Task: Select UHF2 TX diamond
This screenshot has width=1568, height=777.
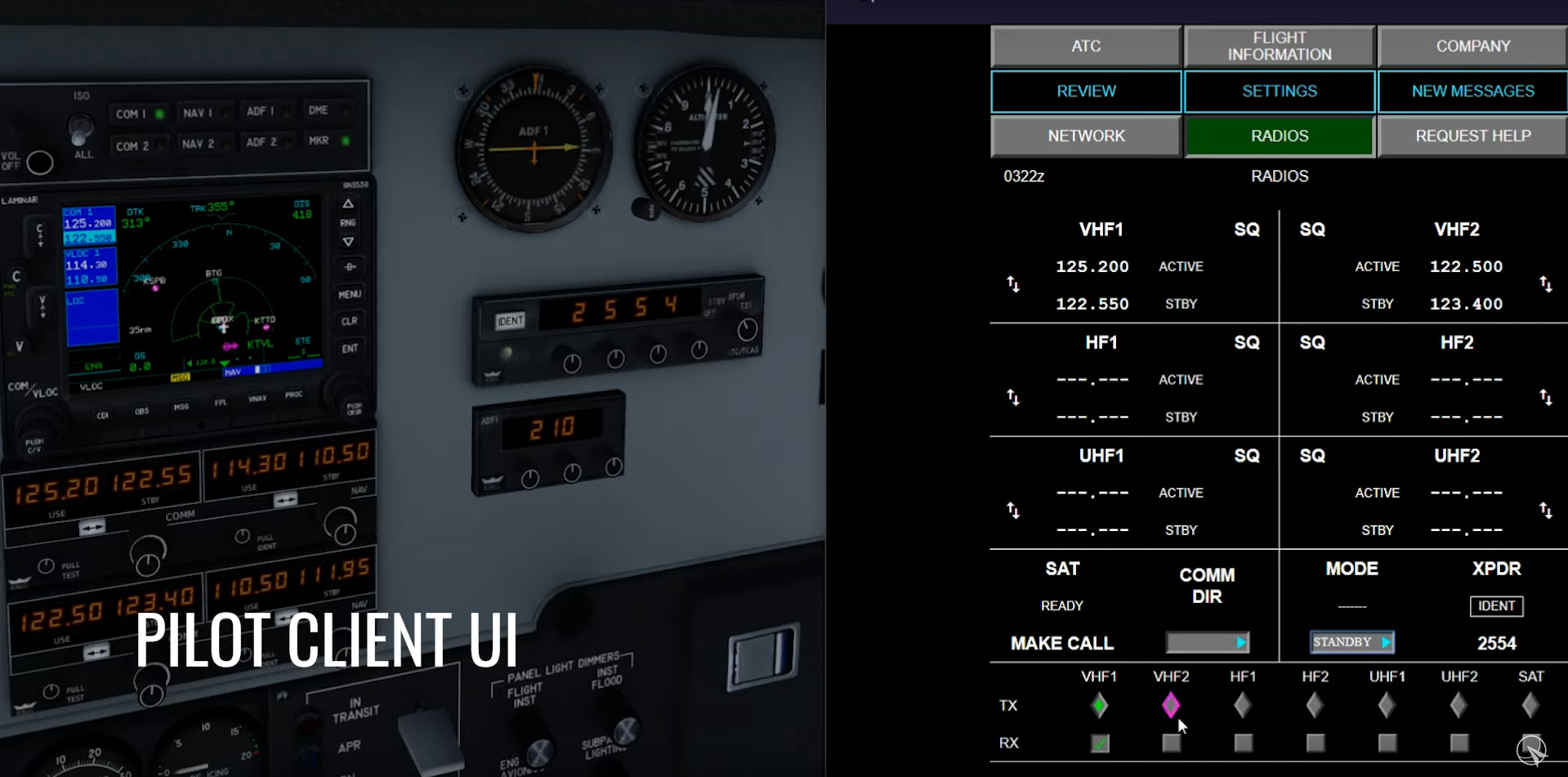Action: [1459, 705]
